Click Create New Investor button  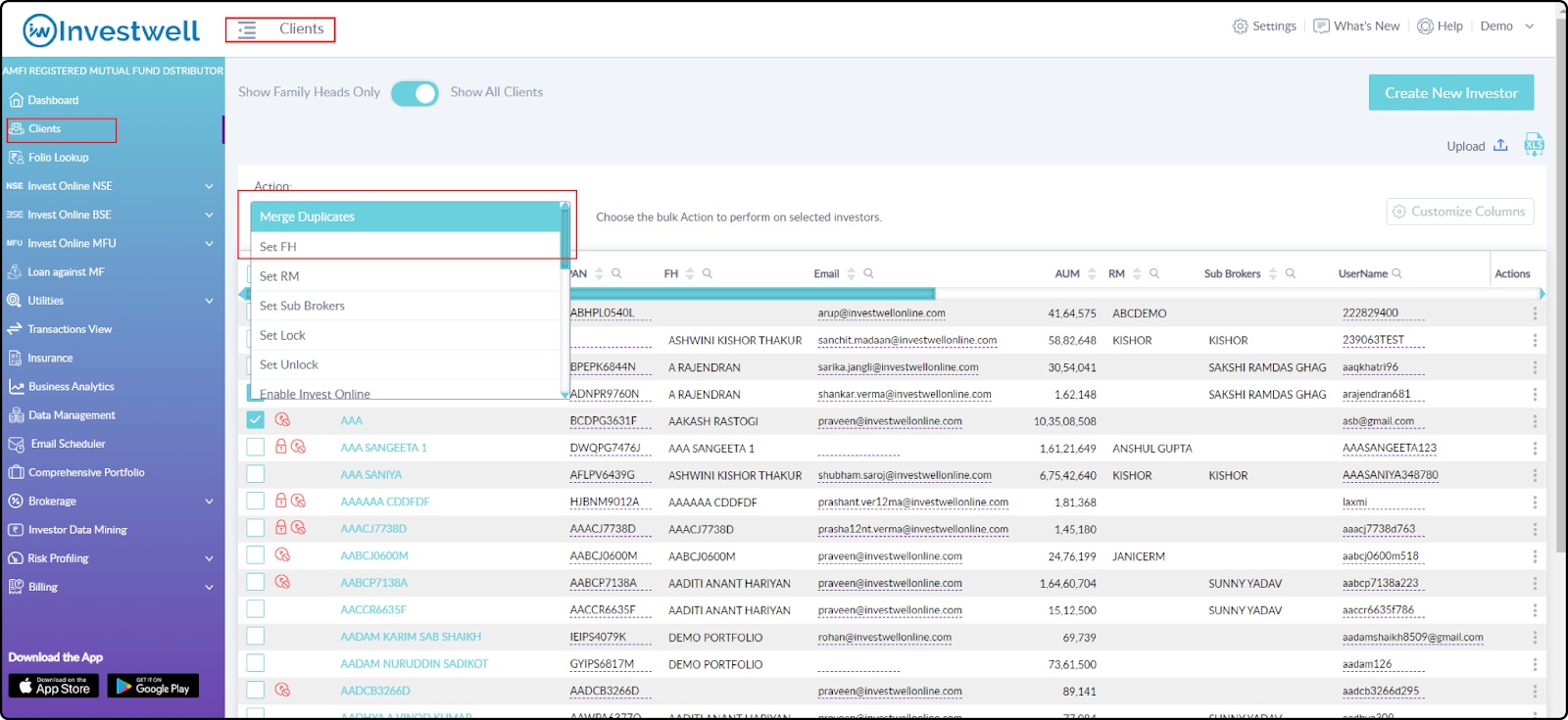pyautogui.click(x=1451, y=93)
